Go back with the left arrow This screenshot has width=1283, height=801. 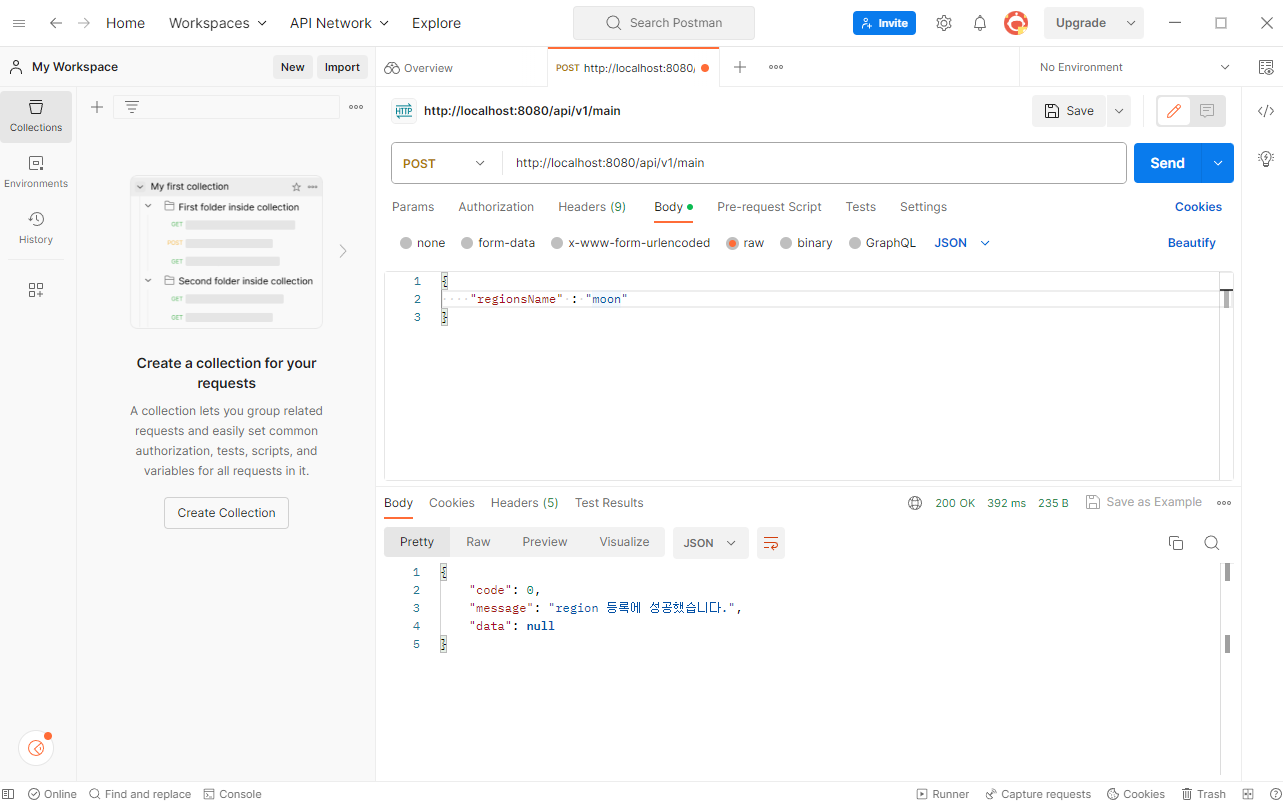click(56, 23)
